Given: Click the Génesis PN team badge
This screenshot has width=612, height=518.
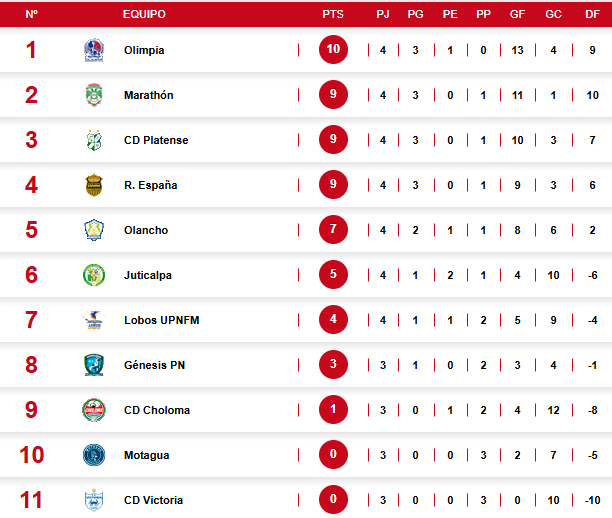Looking at the screenshot, I should [x=93, y=365].
